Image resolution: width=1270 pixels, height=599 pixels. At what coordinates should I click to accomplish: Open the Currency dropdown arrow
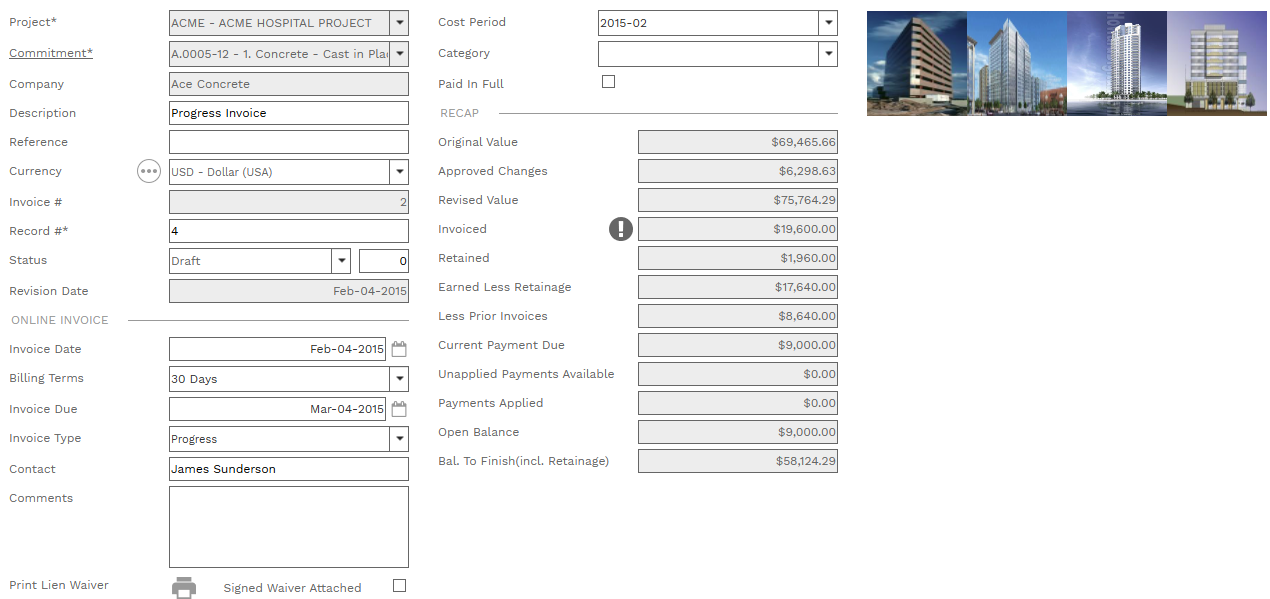[399, 172]
